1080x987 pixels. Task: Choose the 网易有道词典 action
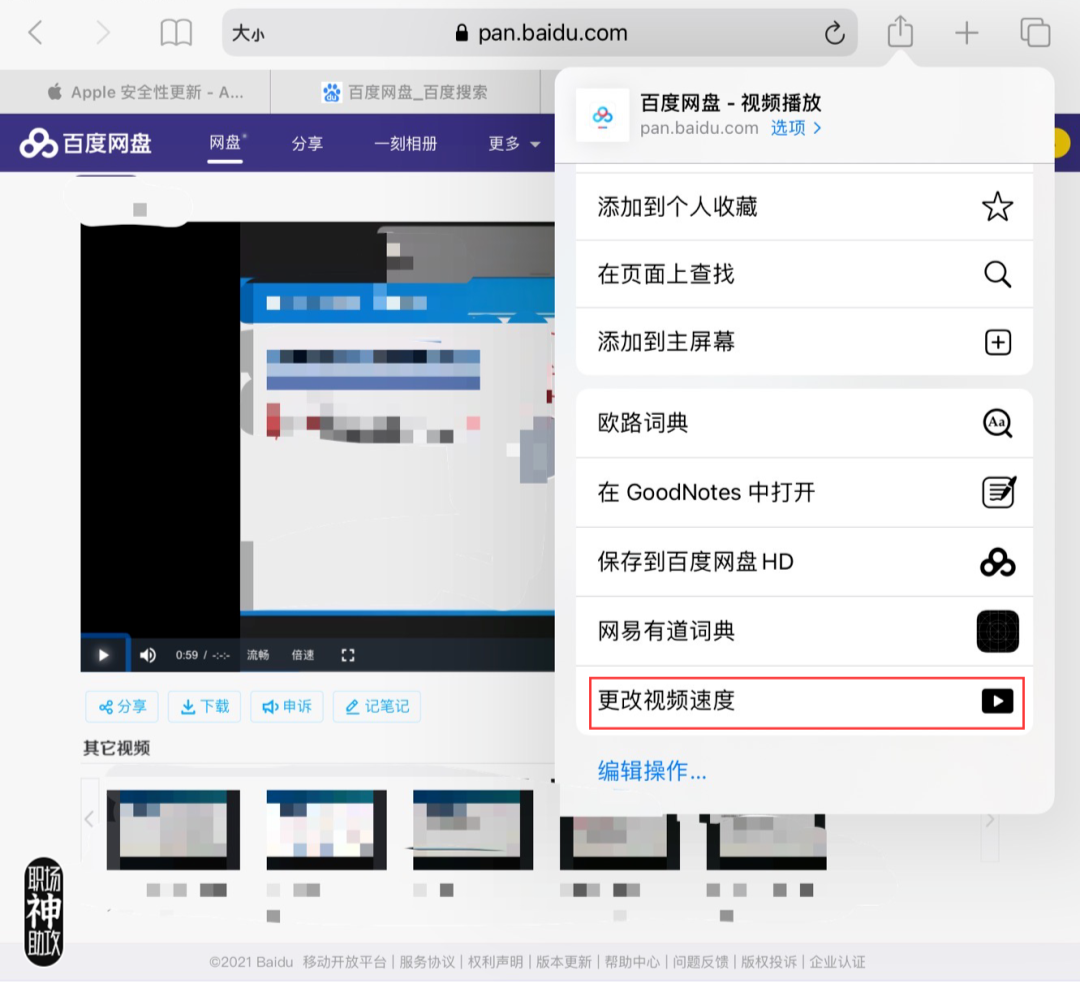pyautogui.click(x=804, y=631)
